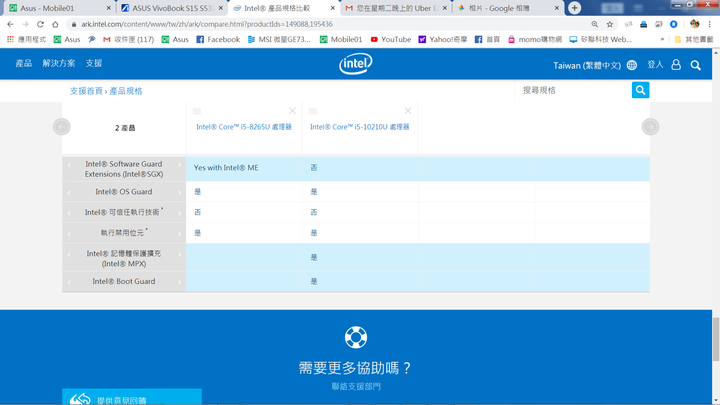Image resolution: width=720 pixels, height=405 pixels.
Task: Close the Intel product comparison tab
Action: (333, 8)
